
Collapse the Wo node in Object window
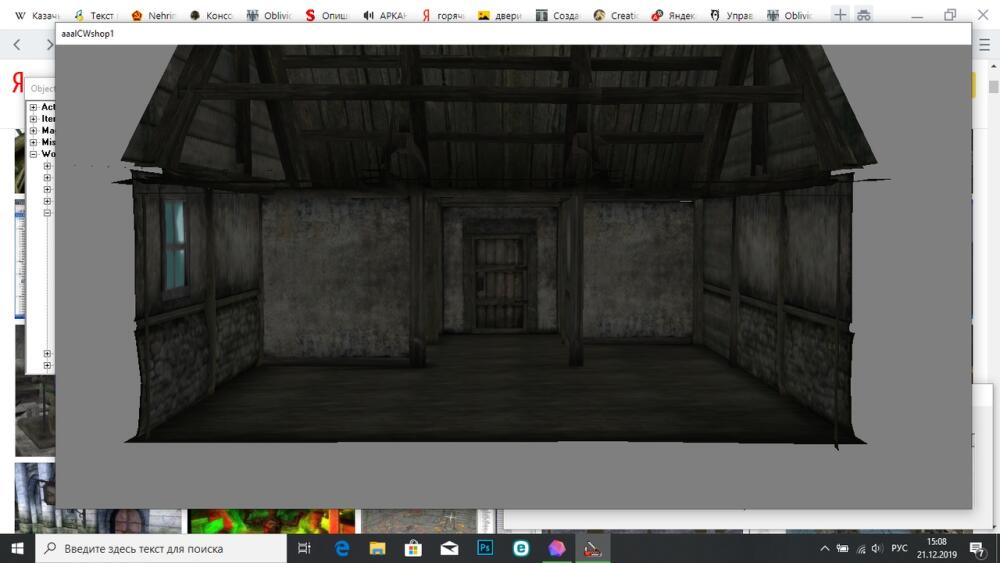pos(34,154)
